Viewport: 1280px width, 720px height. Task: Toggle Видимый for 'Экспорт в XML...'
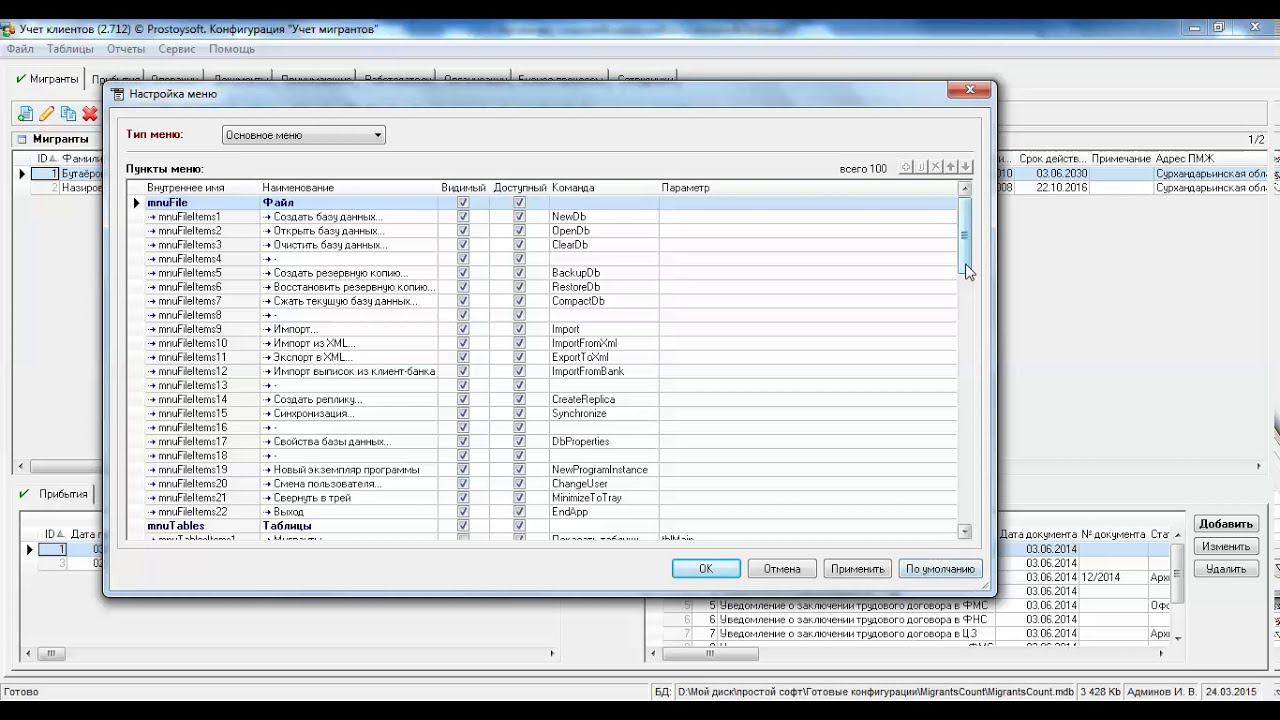click(463, 357)
